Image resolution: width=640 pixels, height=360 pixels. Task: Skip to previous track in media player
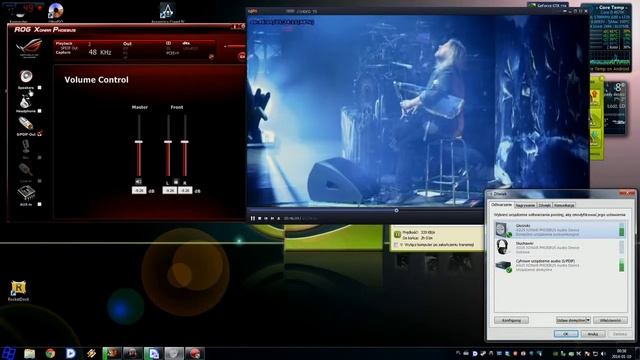[266, 218]
